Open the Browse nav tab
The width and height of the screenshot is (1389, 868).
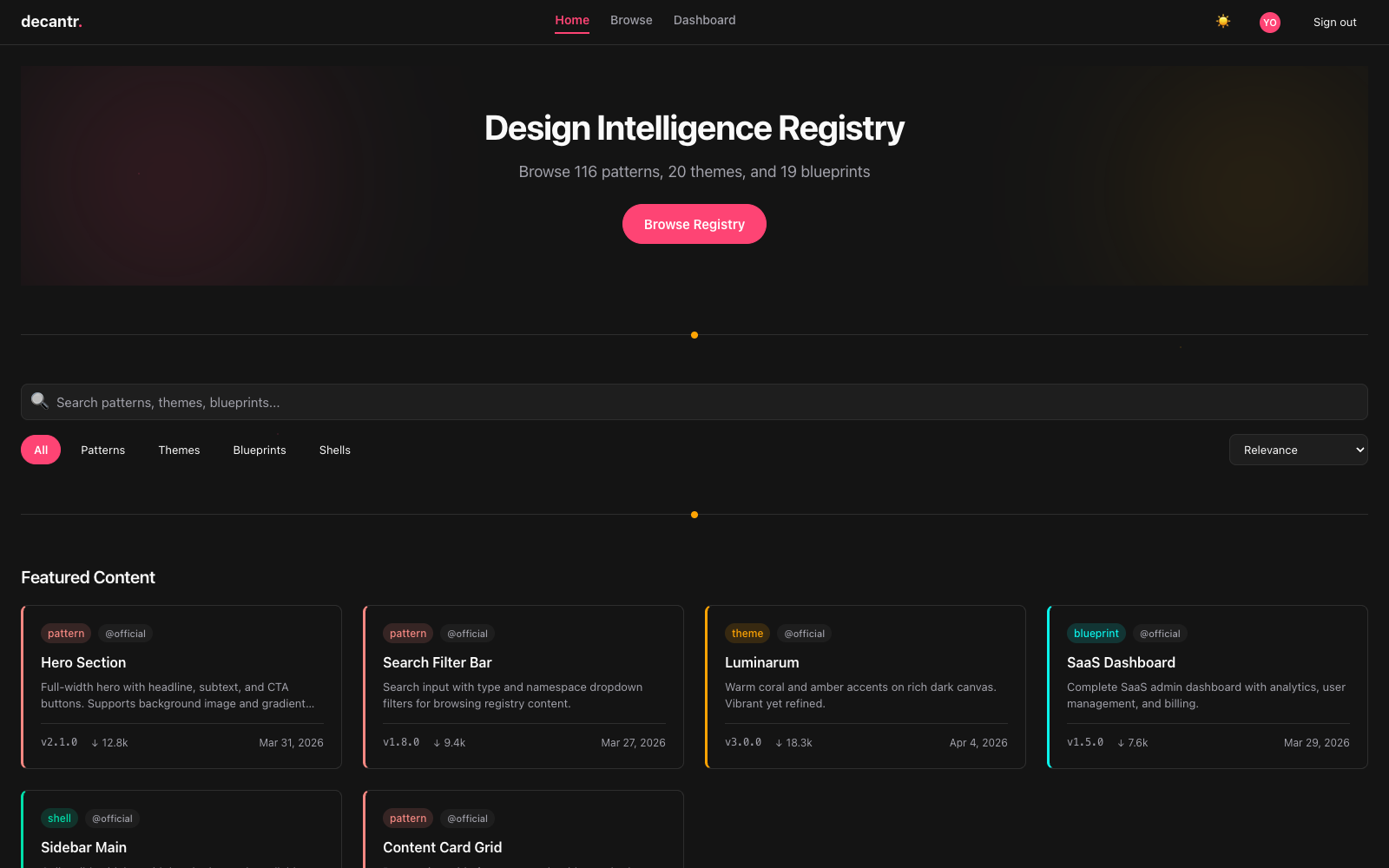click(x=631, y=20)
